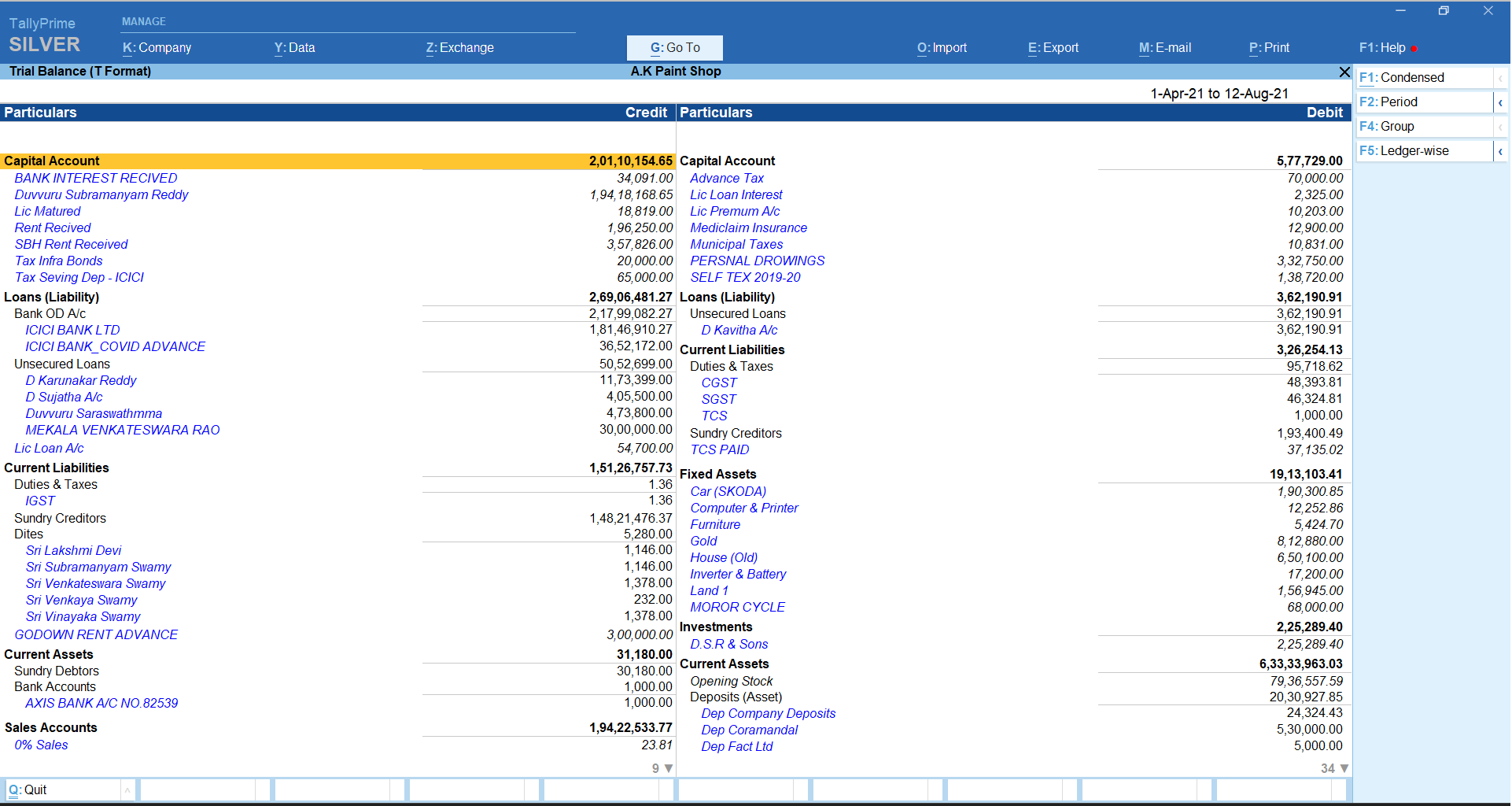1512x806 pixels.
Task: Open the E-mail menu
Action: point(1165,48)
